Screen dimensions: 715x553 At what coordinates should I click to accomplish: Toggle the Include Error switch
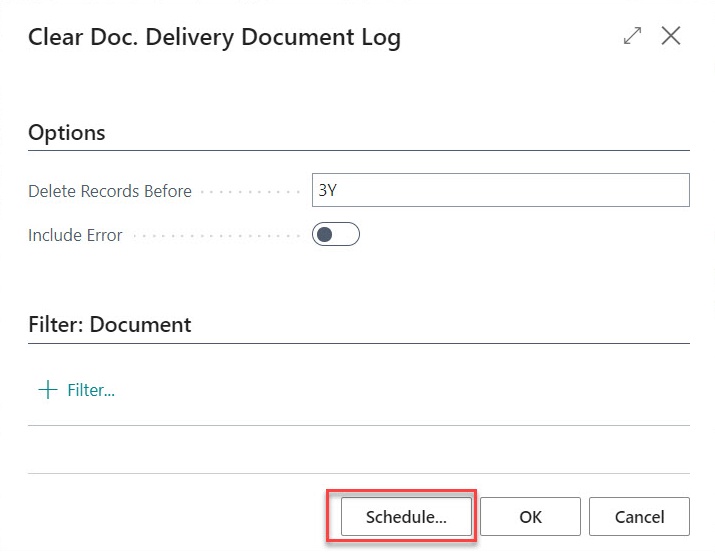point(336,234)
